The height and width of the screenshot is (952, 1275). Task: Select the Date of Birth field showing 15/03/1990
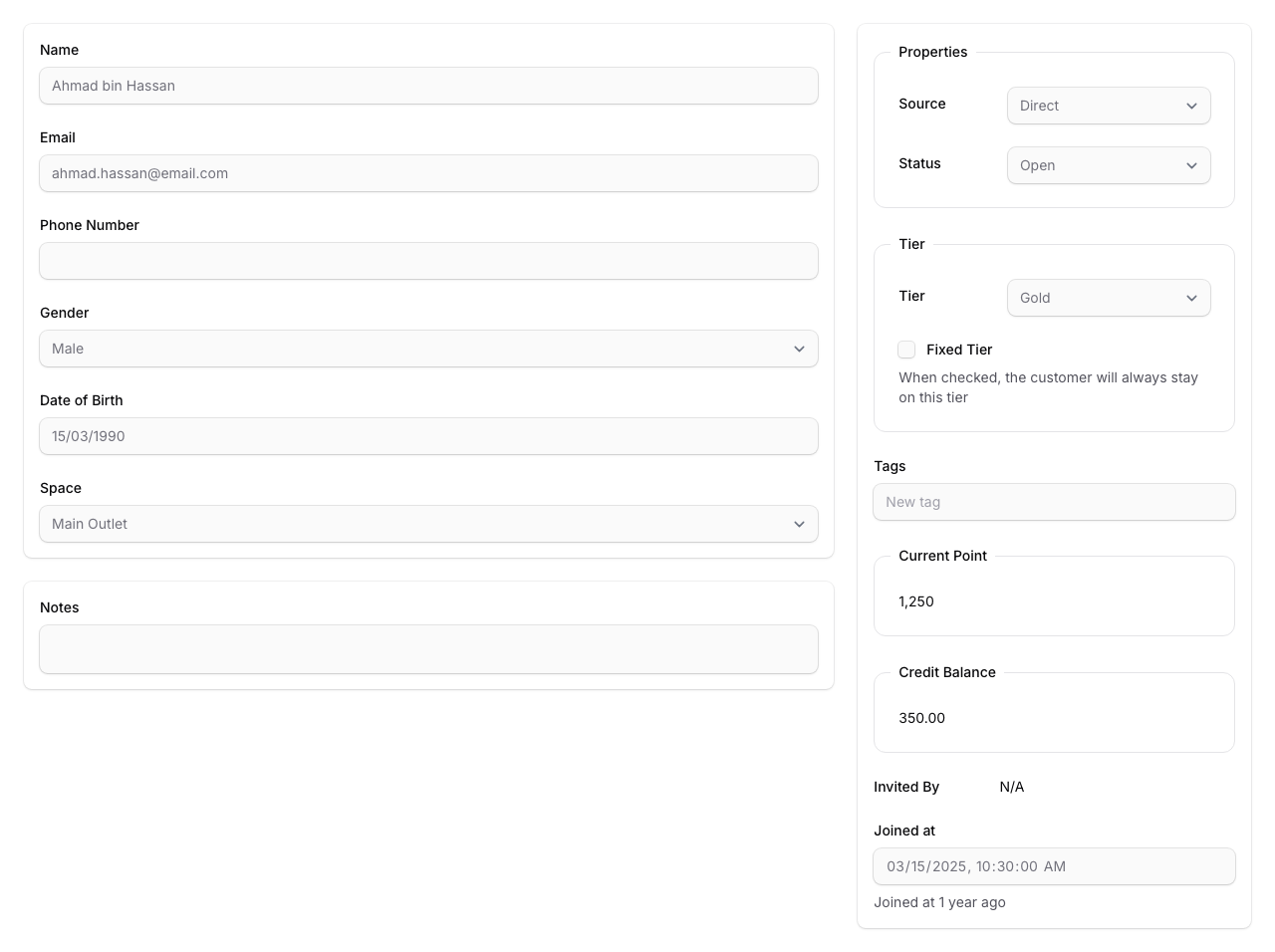(x=428, y=436)
